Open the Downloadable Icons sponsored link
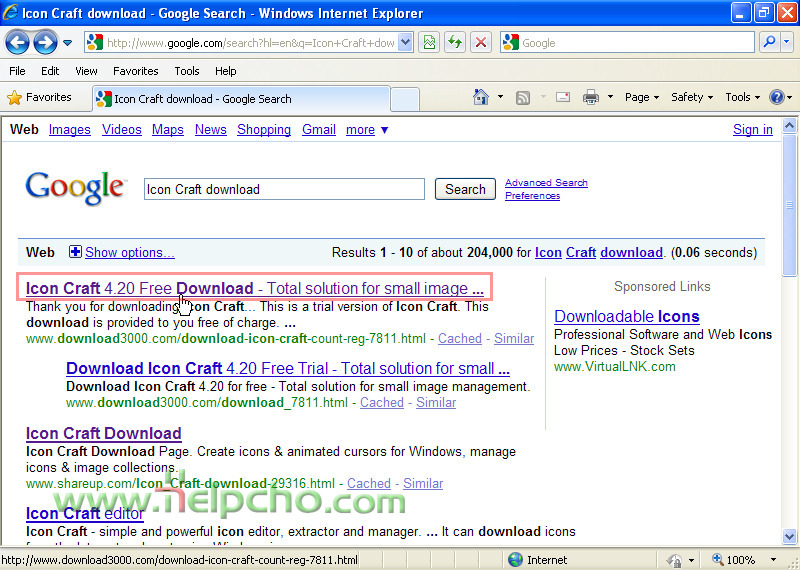800x570 pixels. (x=627, y=316)
